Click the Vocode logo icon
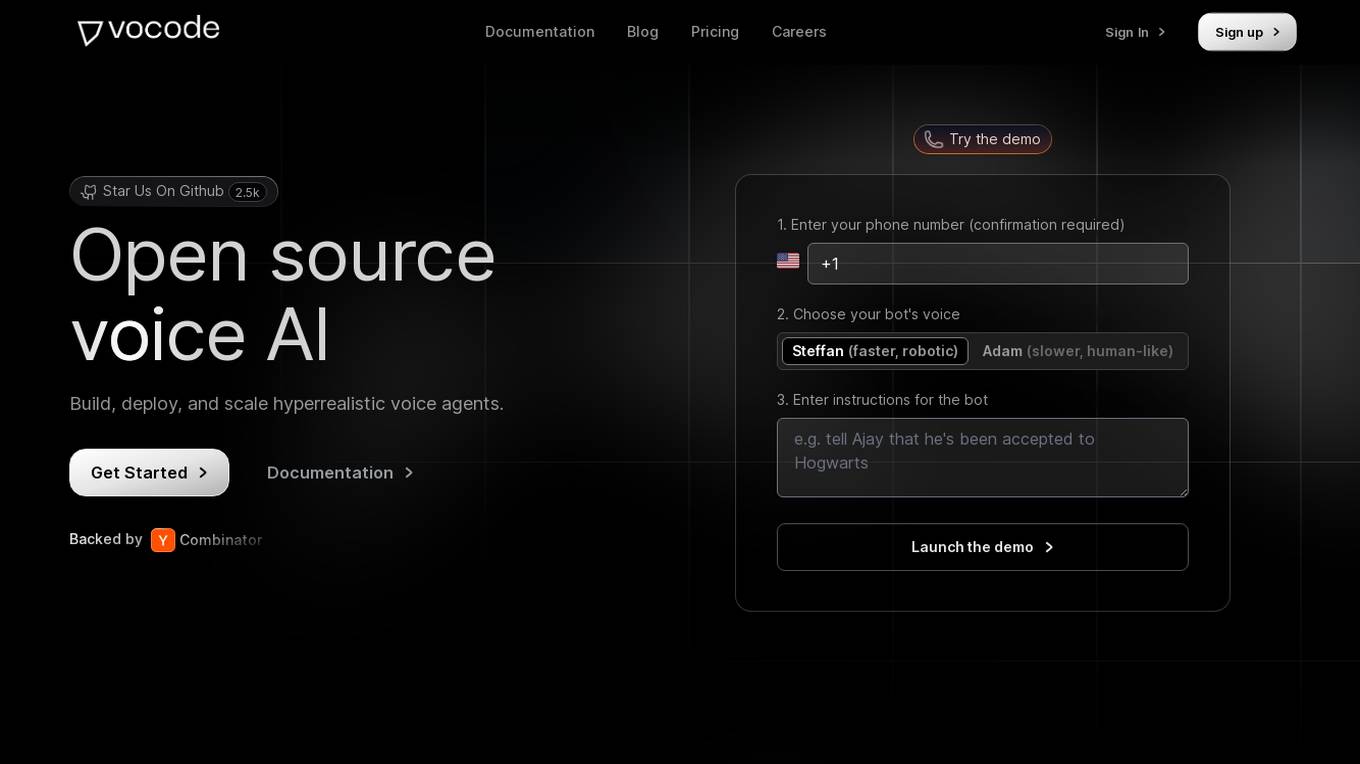The height and width of the screenshot is (764, 1360). pyautogui.click(x=90, y=32)
